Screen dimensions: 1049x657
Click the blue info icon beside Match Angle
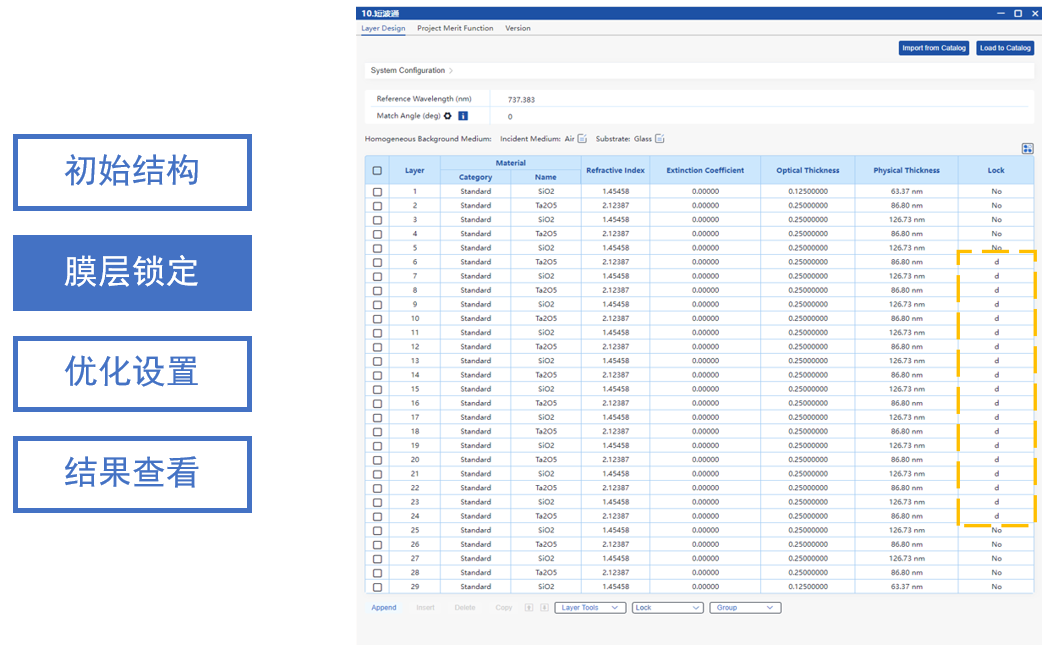pyautogui.click(x=463, y=116)
